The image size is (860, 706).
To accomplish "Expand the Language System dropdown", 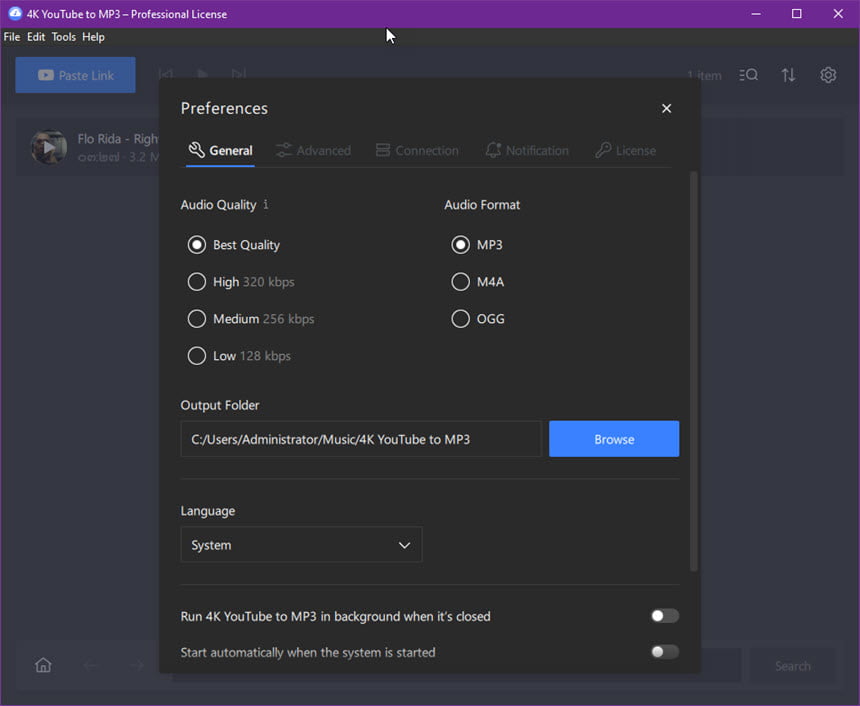I will click(x=301, y=545).
